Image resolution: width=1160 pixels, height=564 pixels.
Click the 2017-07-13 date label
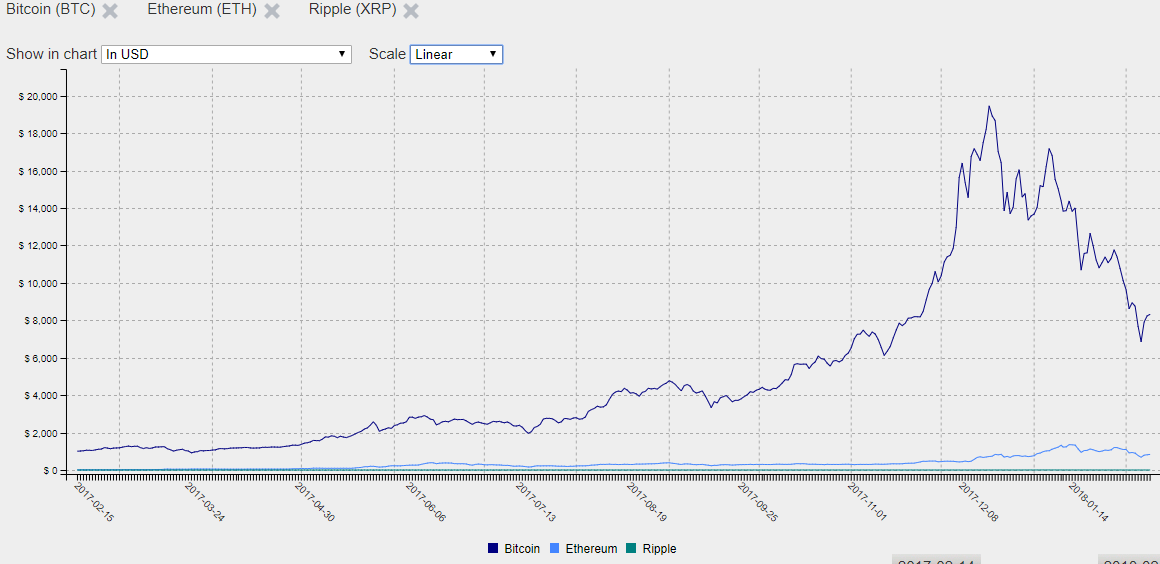[535, 502]
